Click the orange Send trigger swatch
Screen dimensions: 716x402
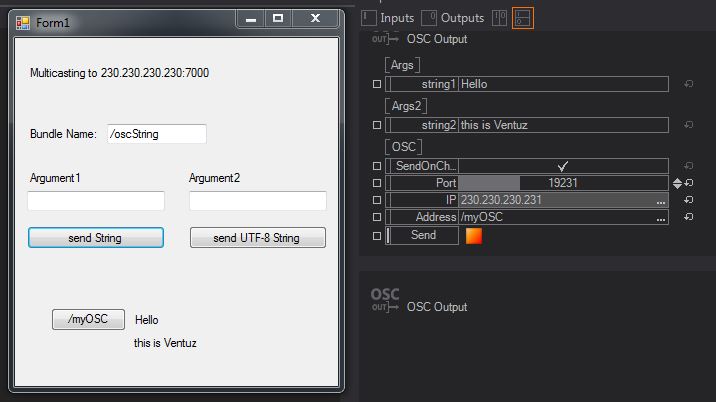(474, 235)
